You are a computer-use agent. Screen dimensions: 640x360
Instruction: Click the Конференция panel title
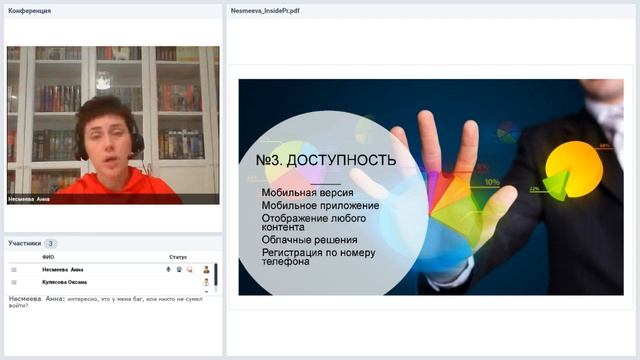pos(29,11)
